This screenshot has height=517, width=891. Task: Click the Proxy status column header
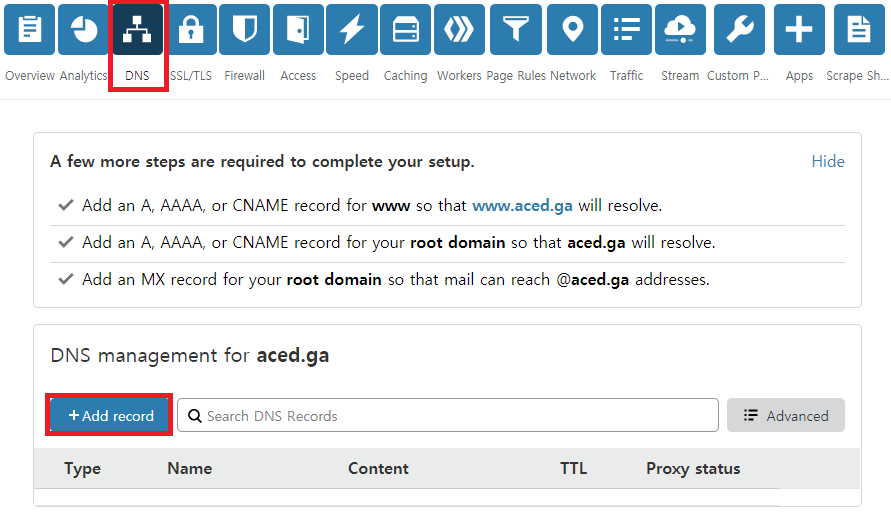pyautogui.click(x=693, y=469)
